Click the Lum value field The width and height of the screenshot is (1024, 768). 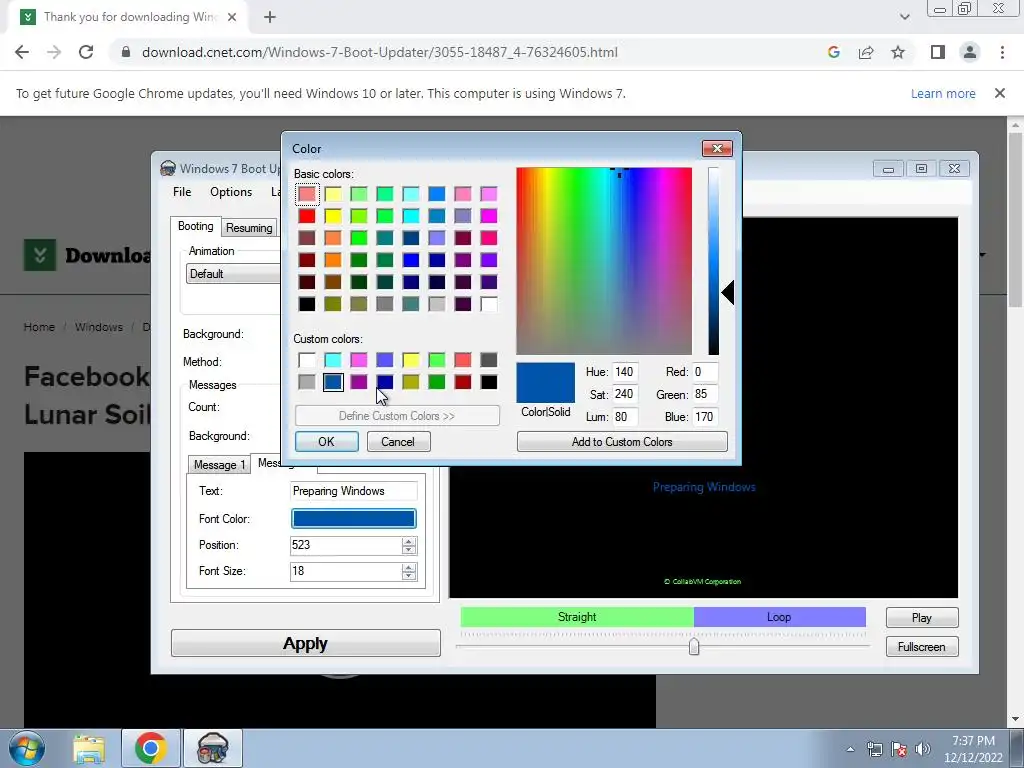point(624,417)
